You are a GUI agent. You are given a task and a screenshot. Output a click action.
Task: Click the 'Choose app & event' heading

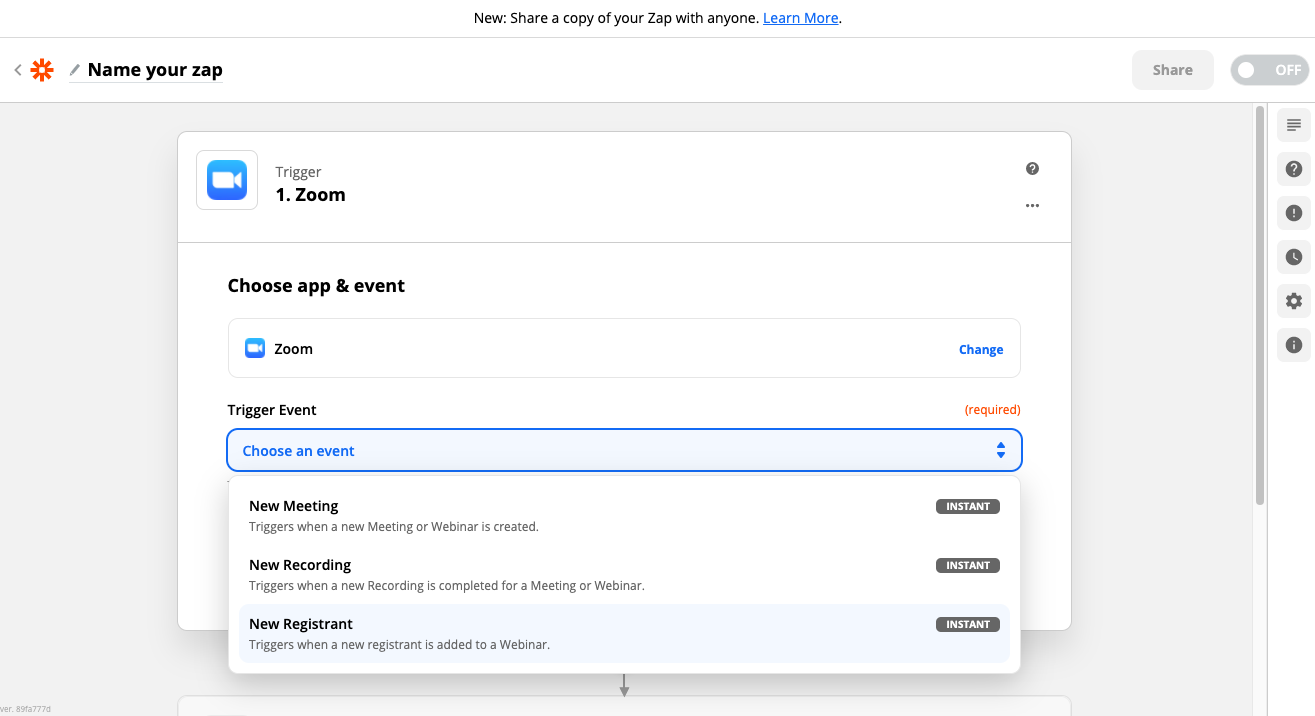coord(316,286)
